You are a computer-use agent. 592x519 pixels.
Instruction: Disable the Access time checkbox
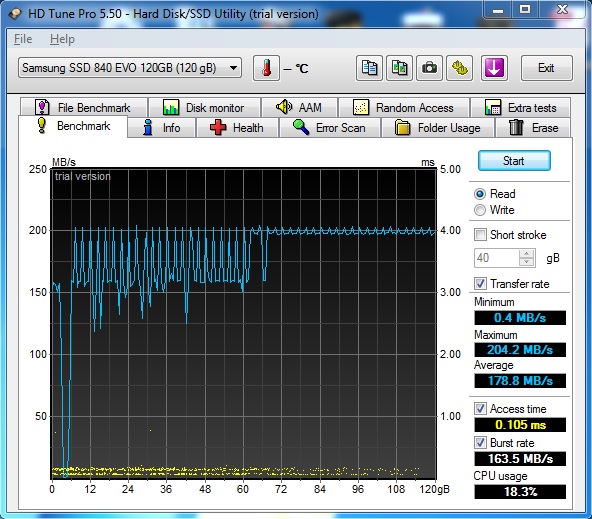pos(480,408)
